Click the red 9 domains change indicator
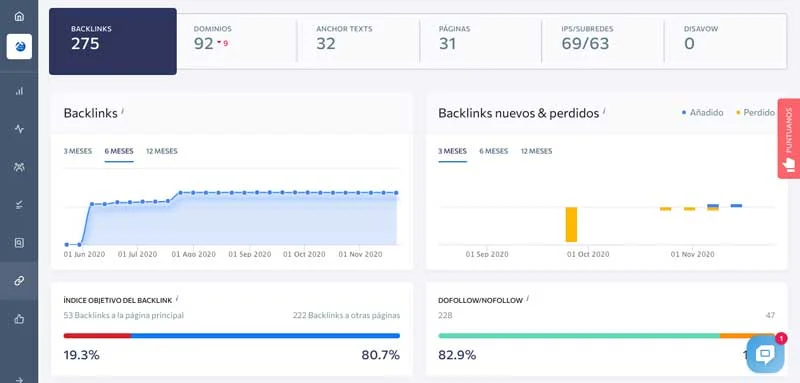800x383 pixels. tap(223, 43)
